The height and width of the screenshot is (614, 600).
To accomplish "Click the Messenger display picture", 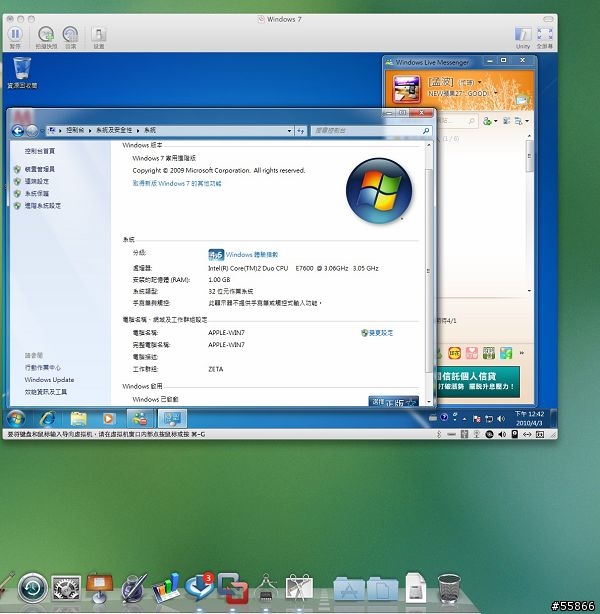I will coord(407,88).
